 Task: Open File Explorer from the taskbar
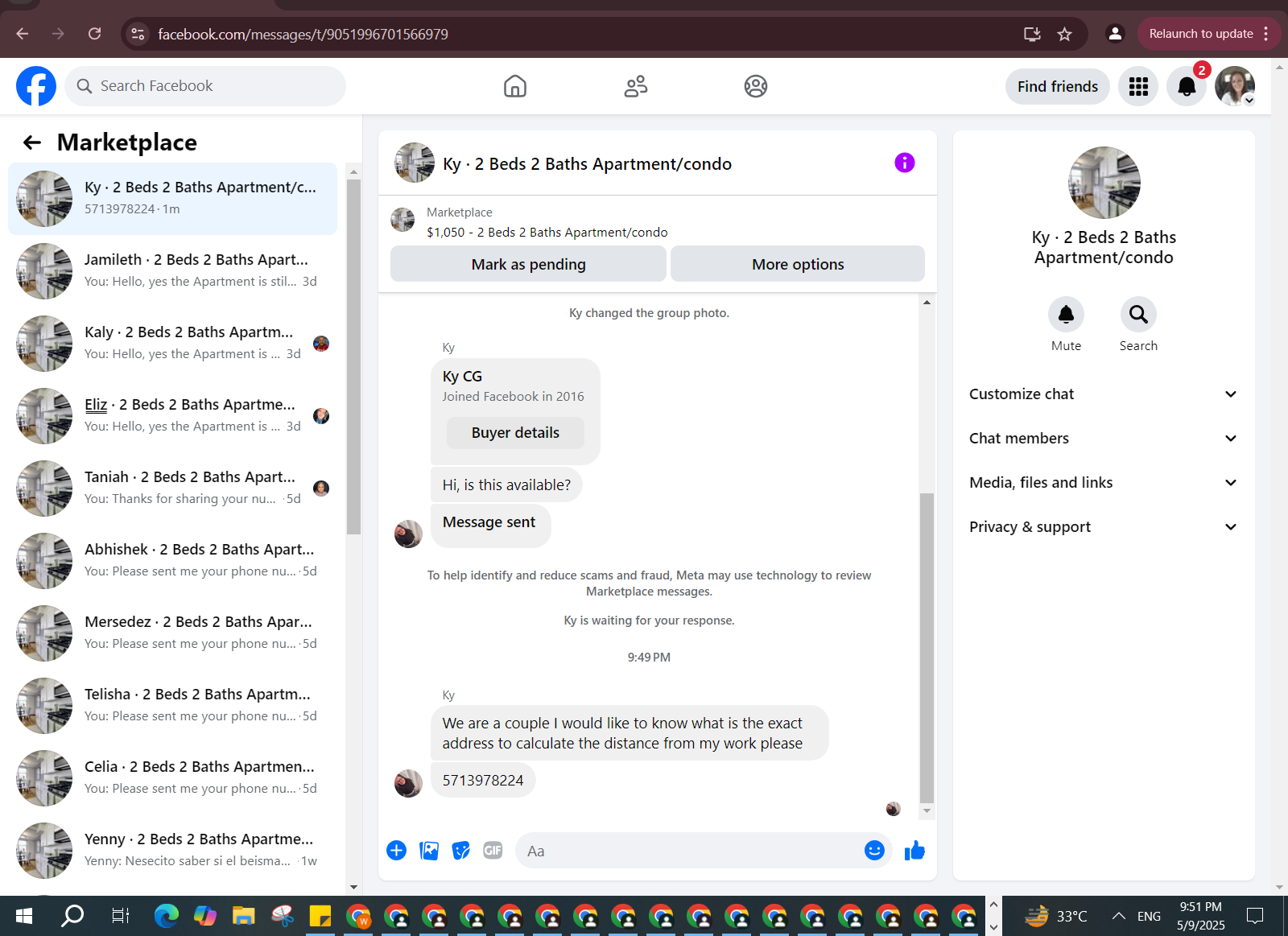[243, 916]
